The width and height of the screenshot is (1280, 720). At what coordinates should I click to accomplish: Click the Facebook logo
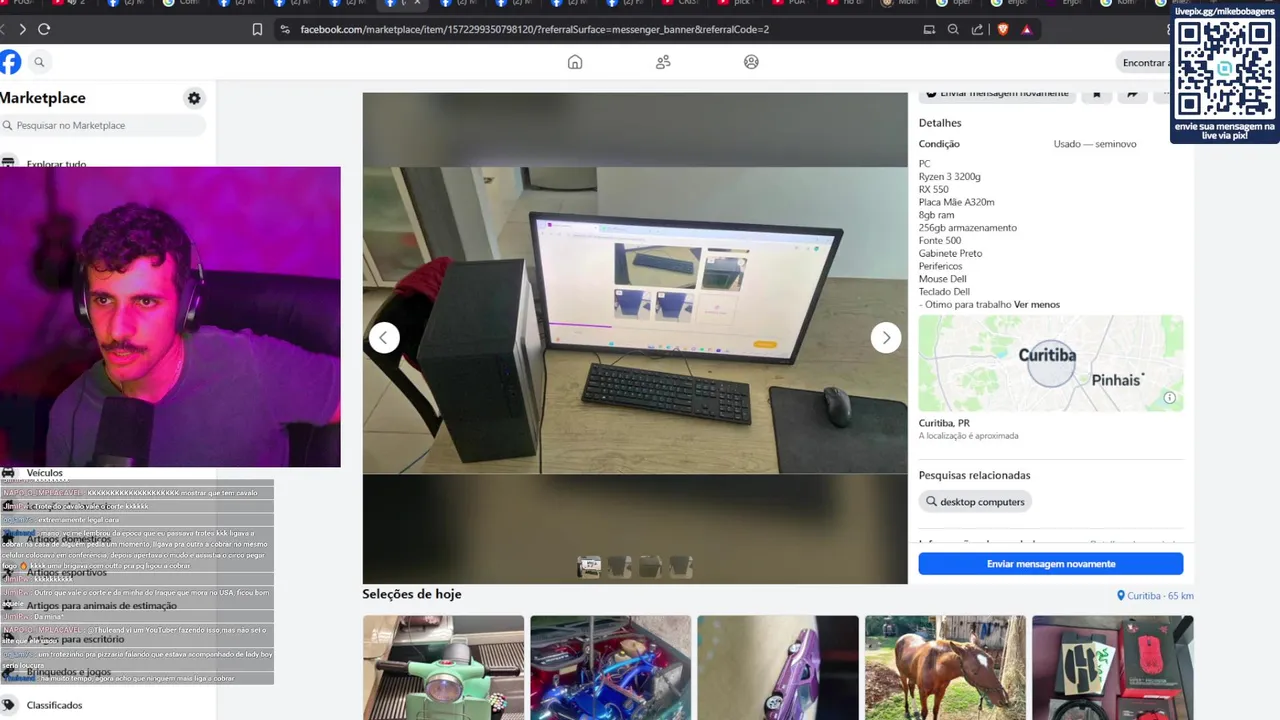pyautogui.click(x=10, y=62)
